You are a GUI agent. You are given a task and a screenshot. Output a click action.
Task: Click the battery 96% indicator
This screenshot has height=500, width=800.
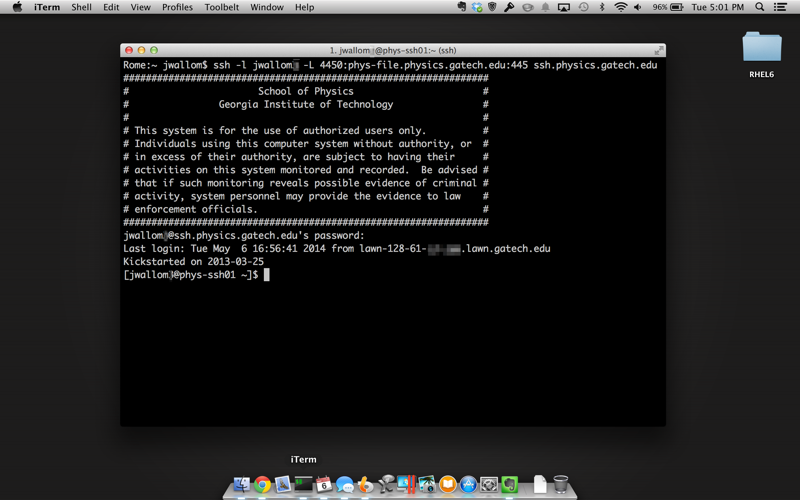667,7
